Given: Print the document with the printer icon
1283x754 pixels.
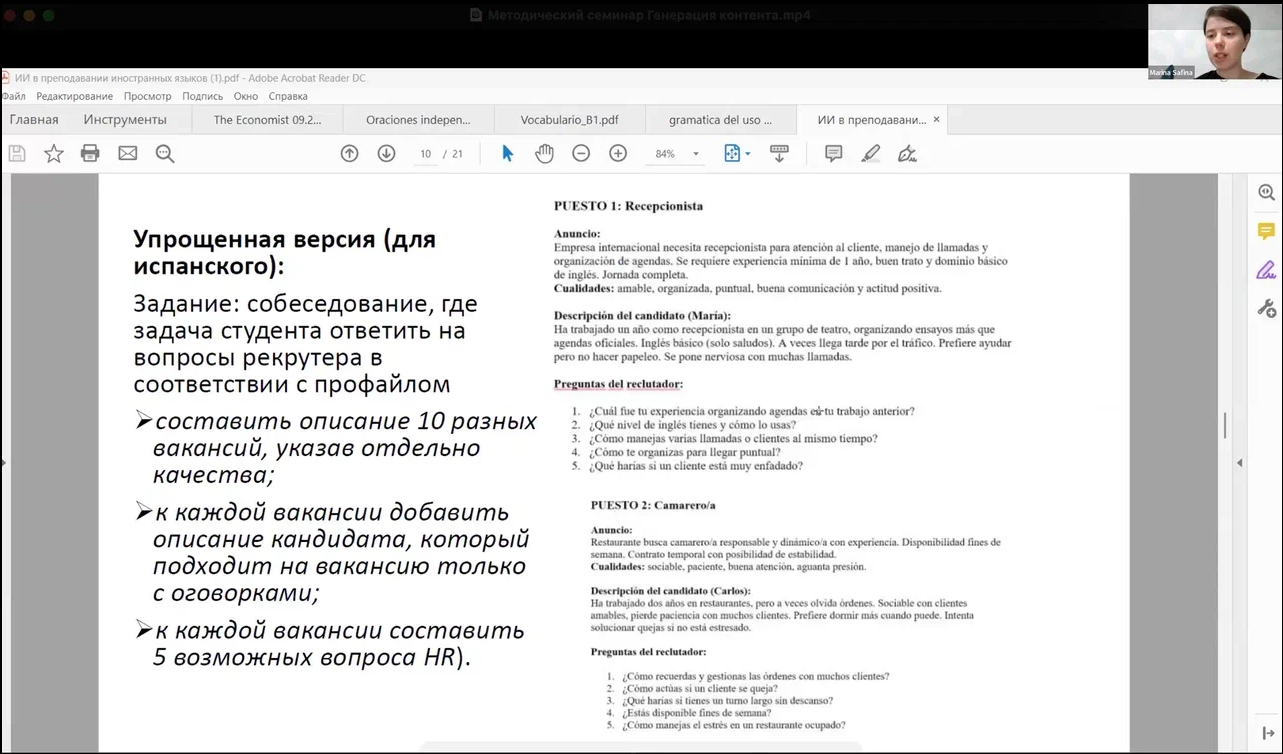Looking at the screenshot, I should coord(90,153).
